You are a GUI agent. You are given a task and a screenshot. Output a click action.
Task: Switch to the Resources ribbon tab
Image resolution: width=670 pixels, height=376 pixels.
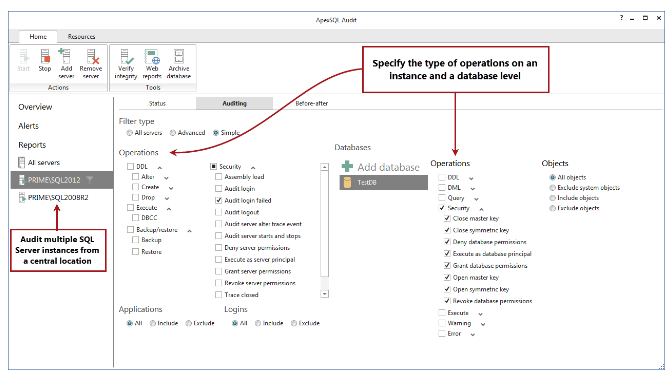point(81,36)
